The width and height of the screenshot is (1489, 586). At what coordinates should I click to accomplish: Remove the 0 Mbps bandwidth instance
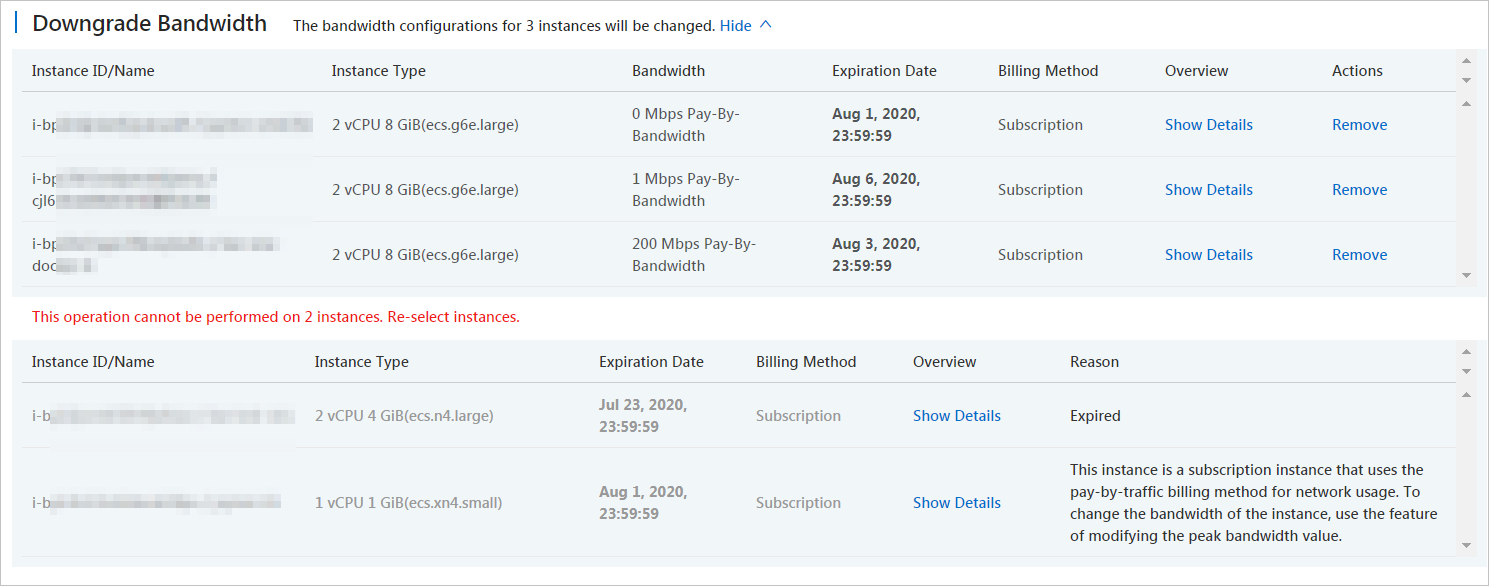coord(1359,125)
